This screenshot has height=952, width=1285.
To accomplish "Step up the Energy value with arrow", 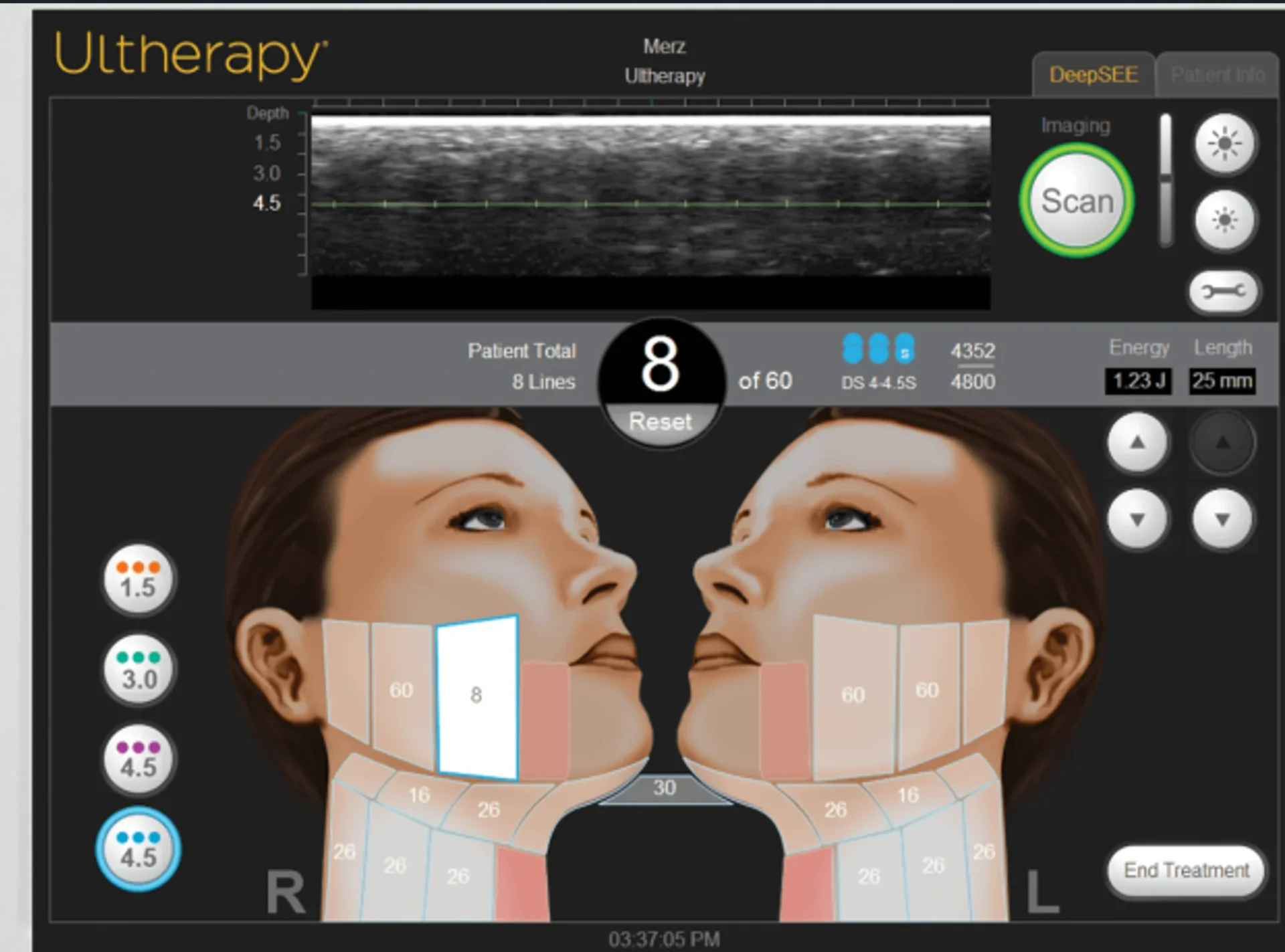I will pyautogui.click(x=1137, y=444).
